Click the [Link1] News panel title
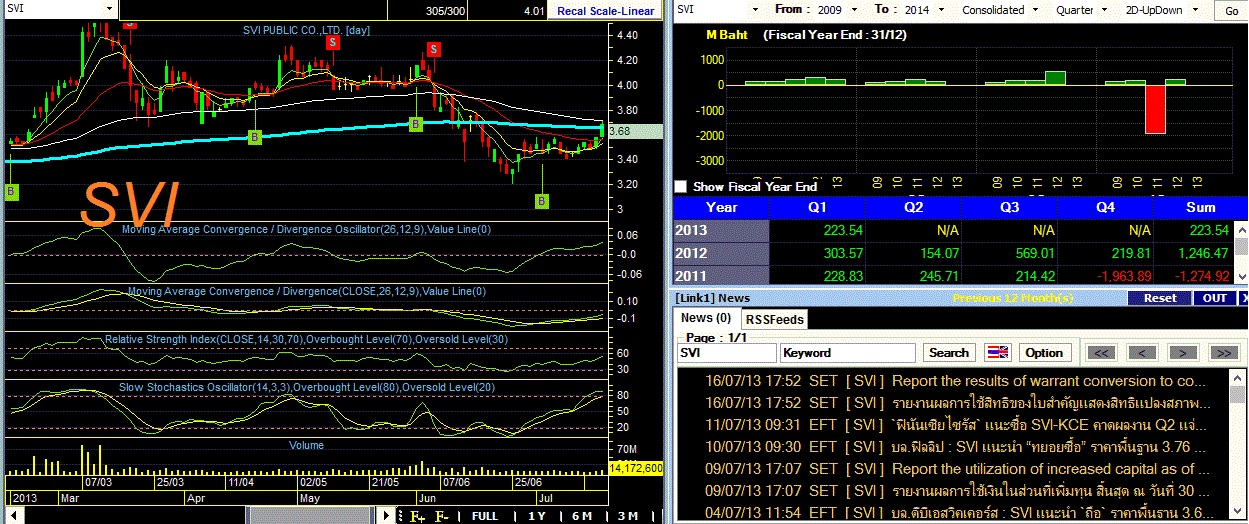The height and width of the screenshot is (524, 1249). [712, 298]
